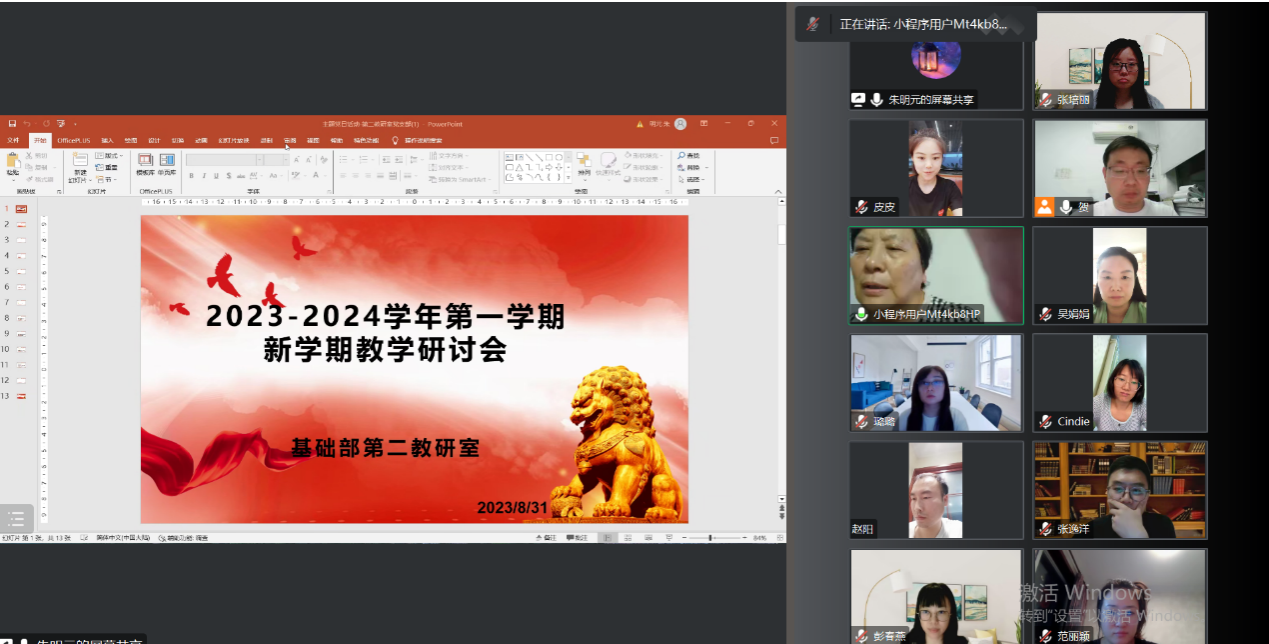
Task: Click the New Slide icon
Action: [x=80, y=162]
